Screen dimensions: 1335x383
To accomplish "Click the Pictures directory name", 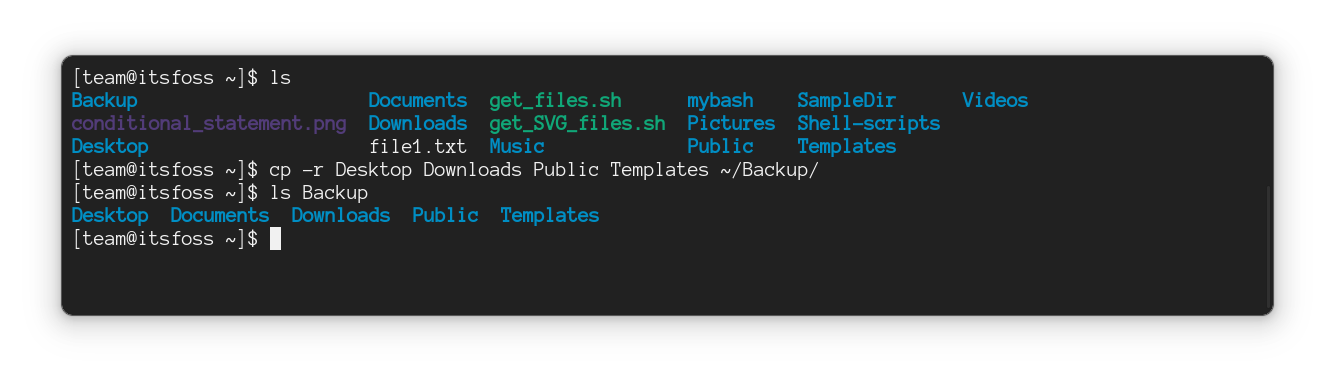I will coord(731,123).
